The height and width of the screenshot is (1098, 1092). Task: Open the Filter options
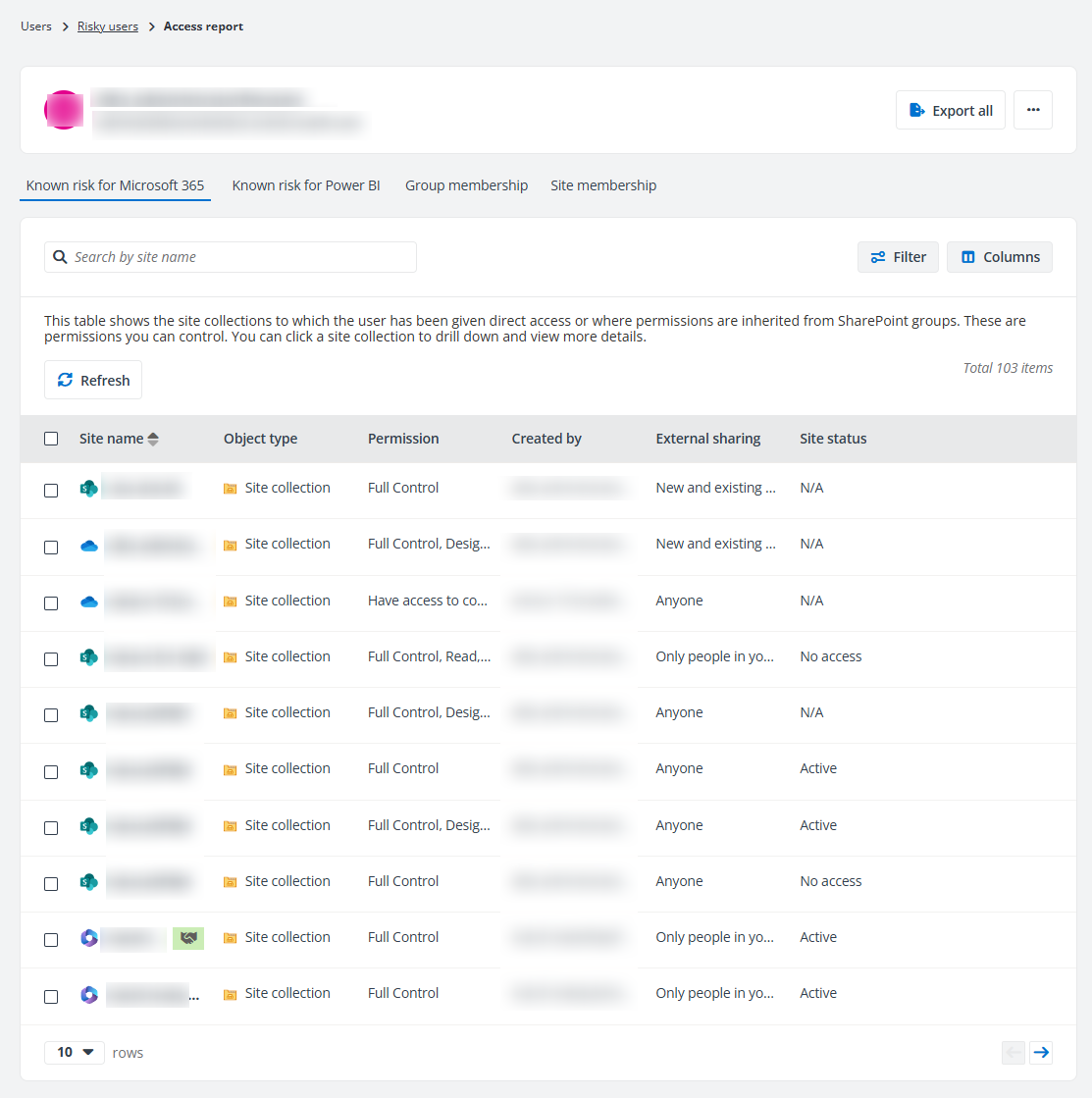(897, 256)
